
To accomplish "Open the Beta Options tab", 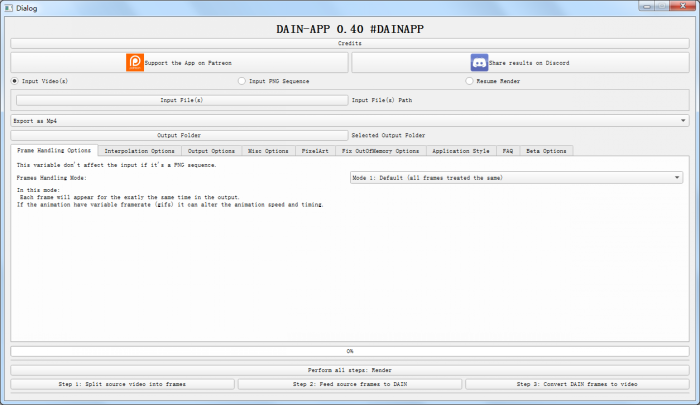I will [x=546, y=151].
